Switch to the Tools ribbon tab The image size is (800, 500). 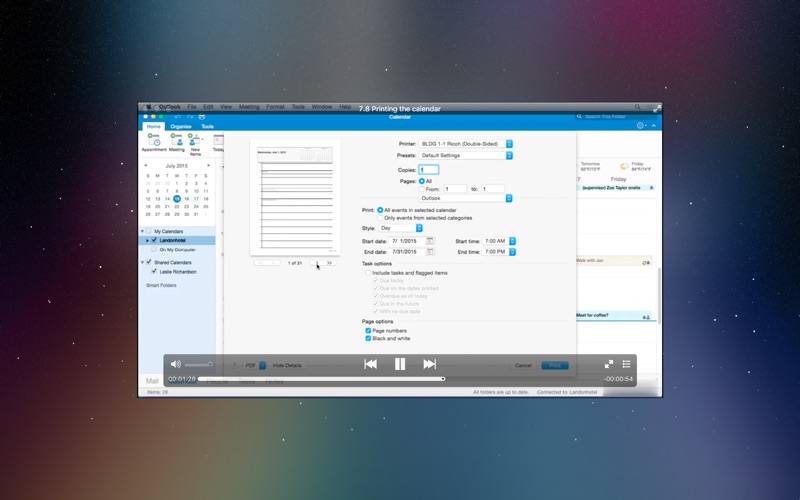coord(207,127)
